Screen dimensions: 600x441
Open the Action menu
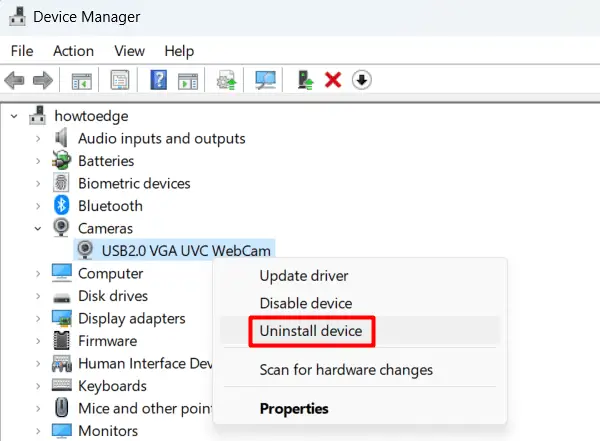73,51
